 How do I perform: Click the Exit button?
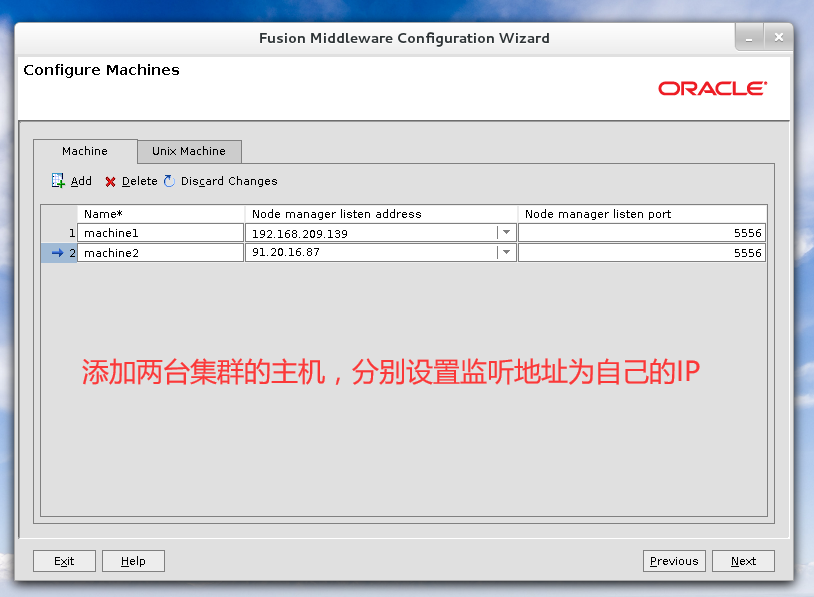(x=64, y=561)
